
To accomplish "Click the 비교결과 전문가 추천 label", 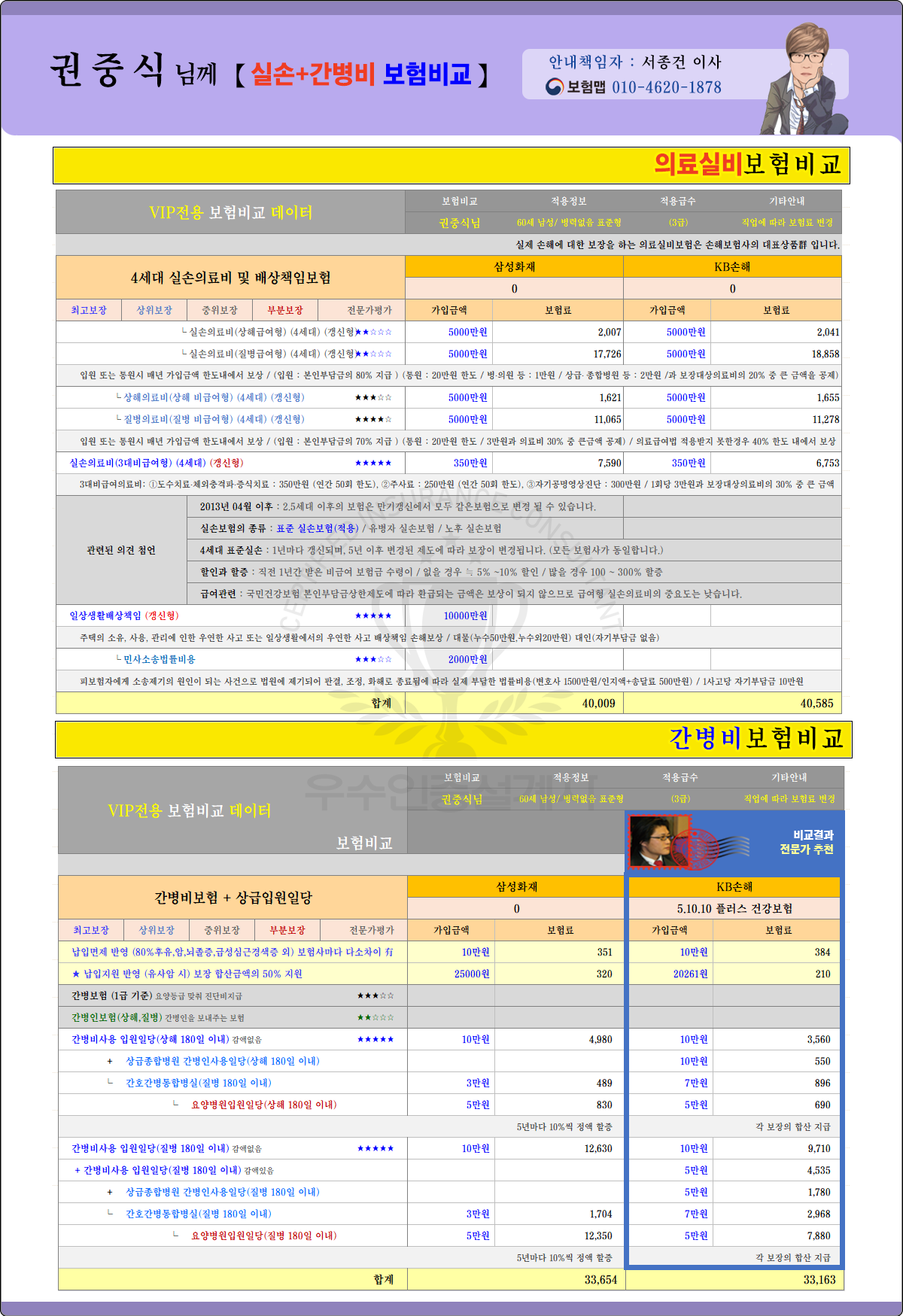I will pyautogui.click(x=807, y=842).
